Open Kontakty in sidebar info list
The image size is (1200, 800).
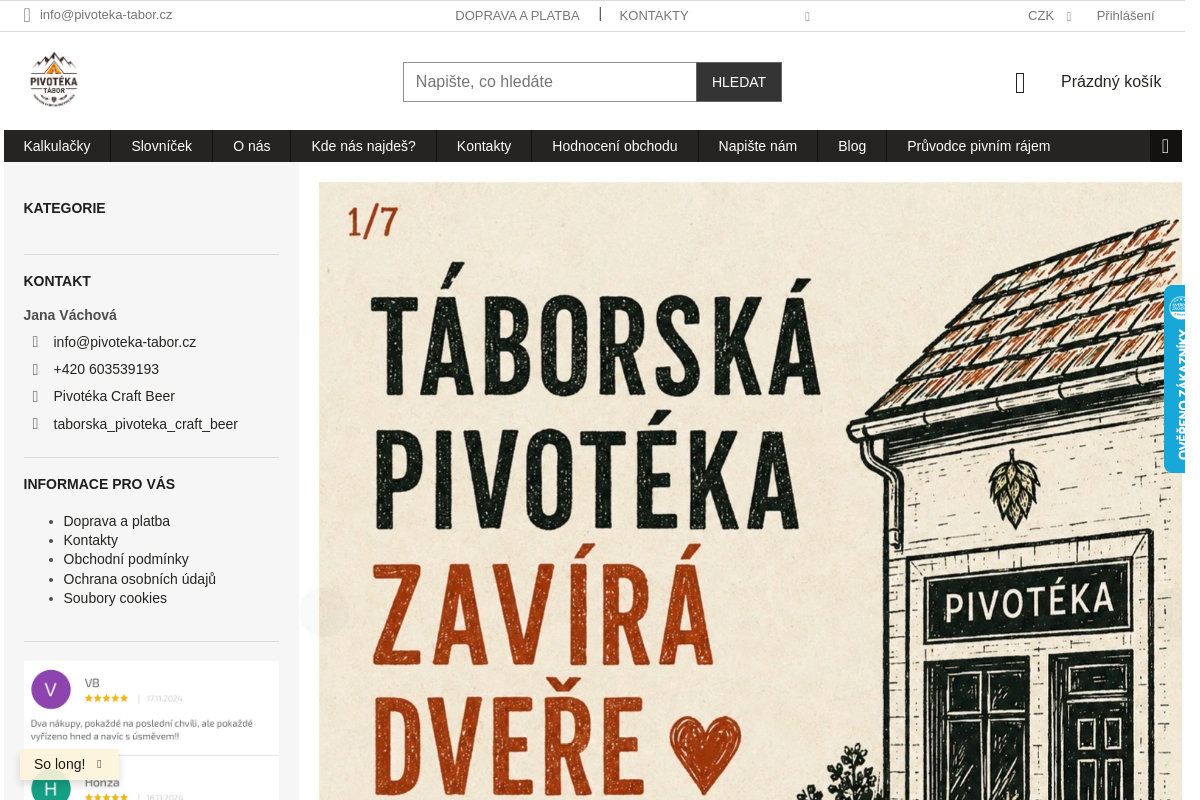click(91, 540)
